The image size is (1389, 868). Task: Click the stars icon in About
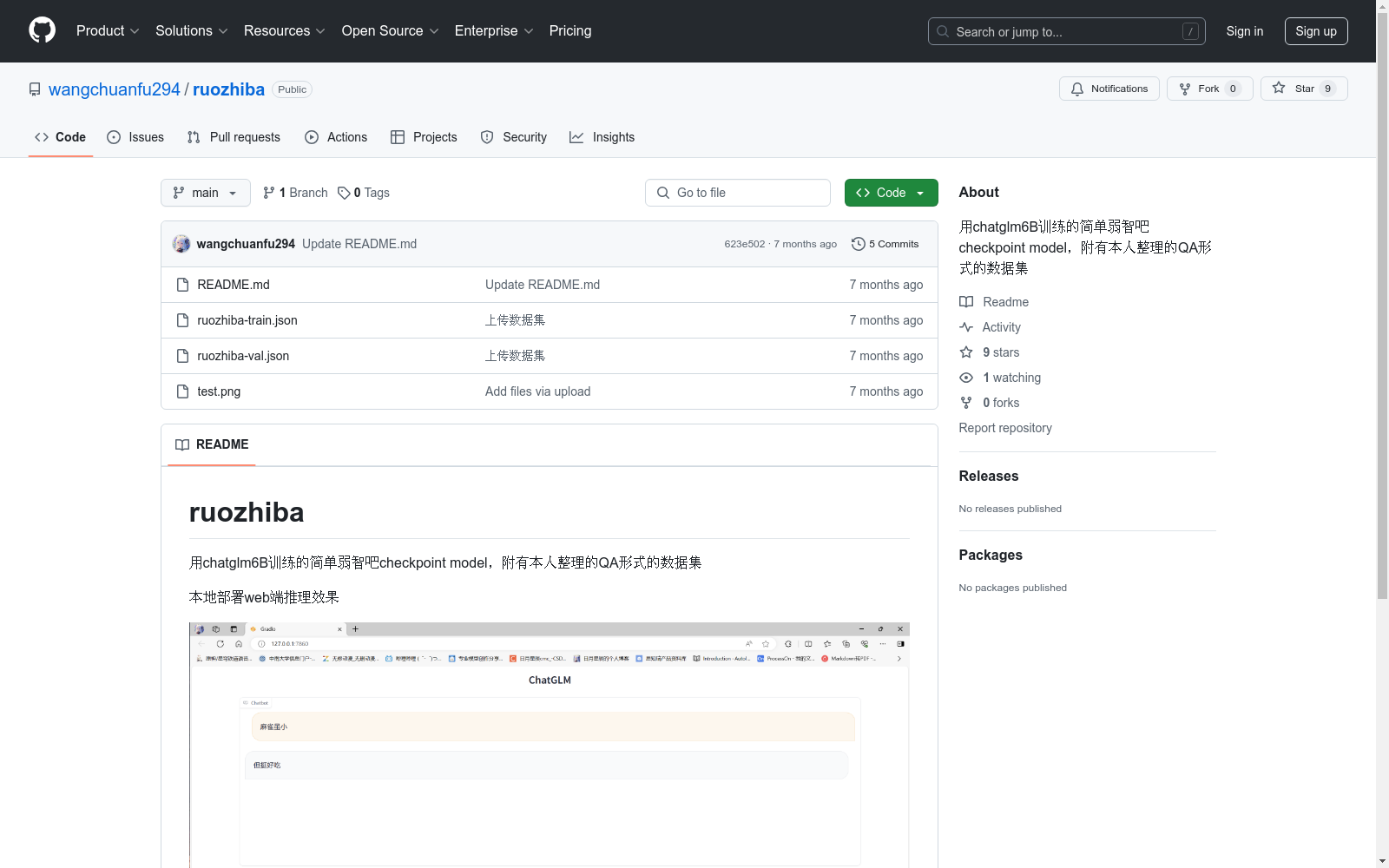tap(966, 352)
